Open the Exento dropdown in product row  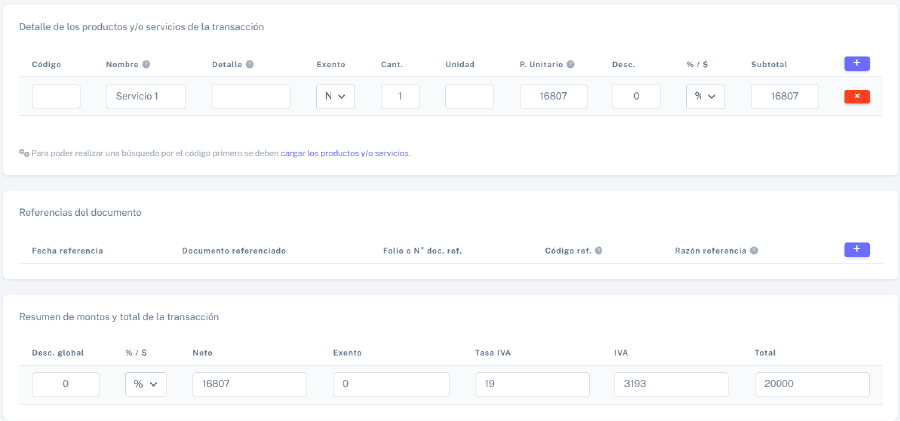tap(335, 97)
